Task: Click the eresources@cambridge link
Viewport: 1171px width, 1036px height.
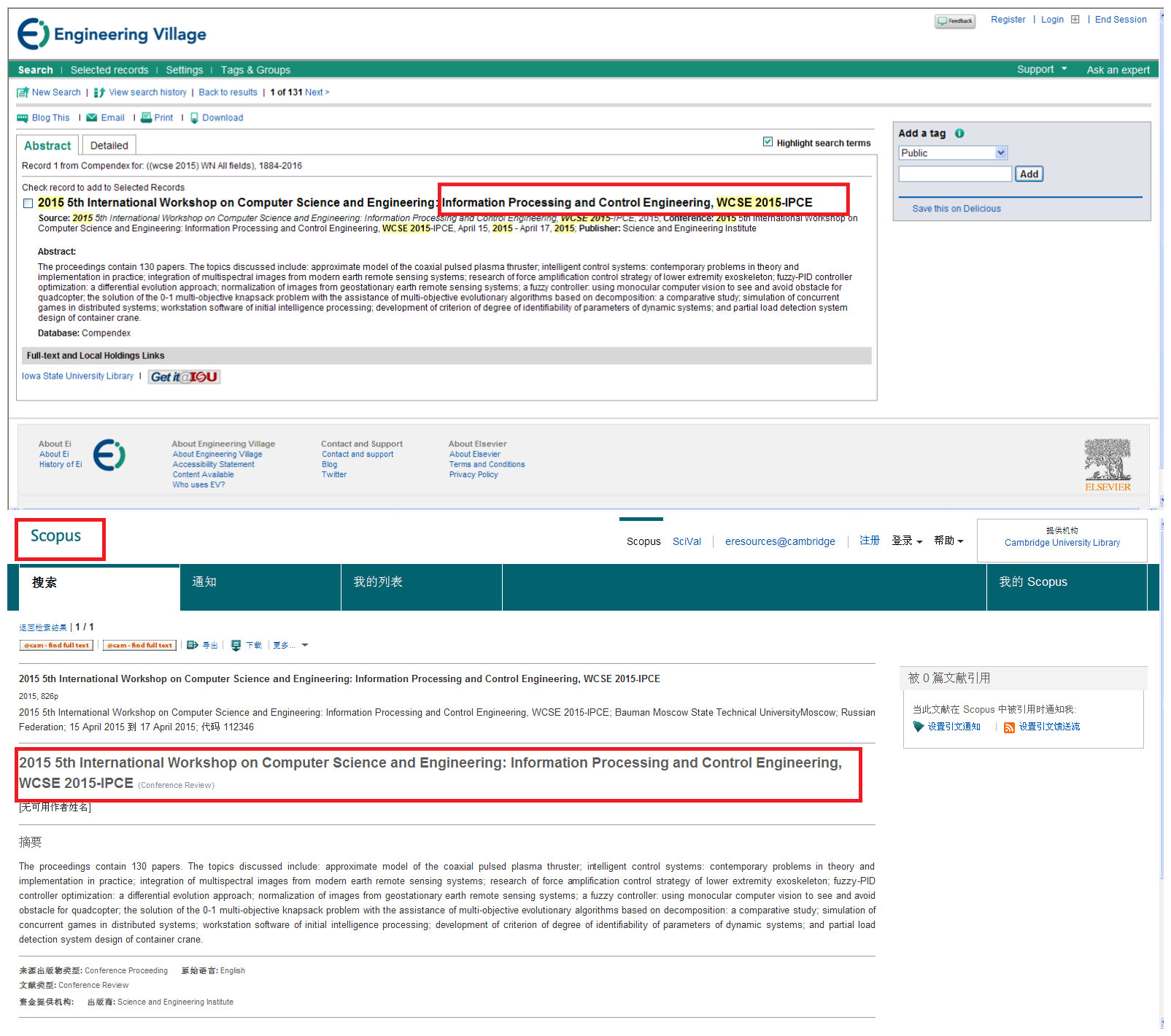Action: [x=780, y=541]
